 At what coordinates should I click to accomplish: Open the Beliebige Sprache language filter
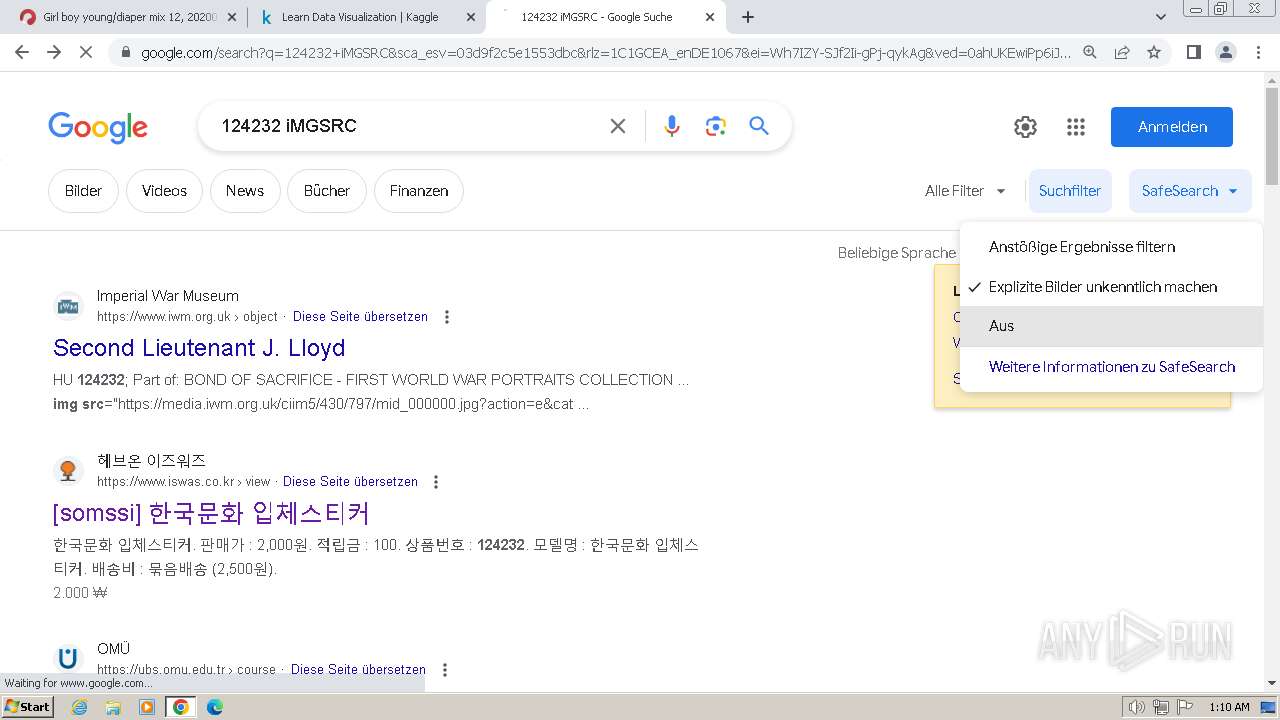pyautogui.click(x=896, y=253)
